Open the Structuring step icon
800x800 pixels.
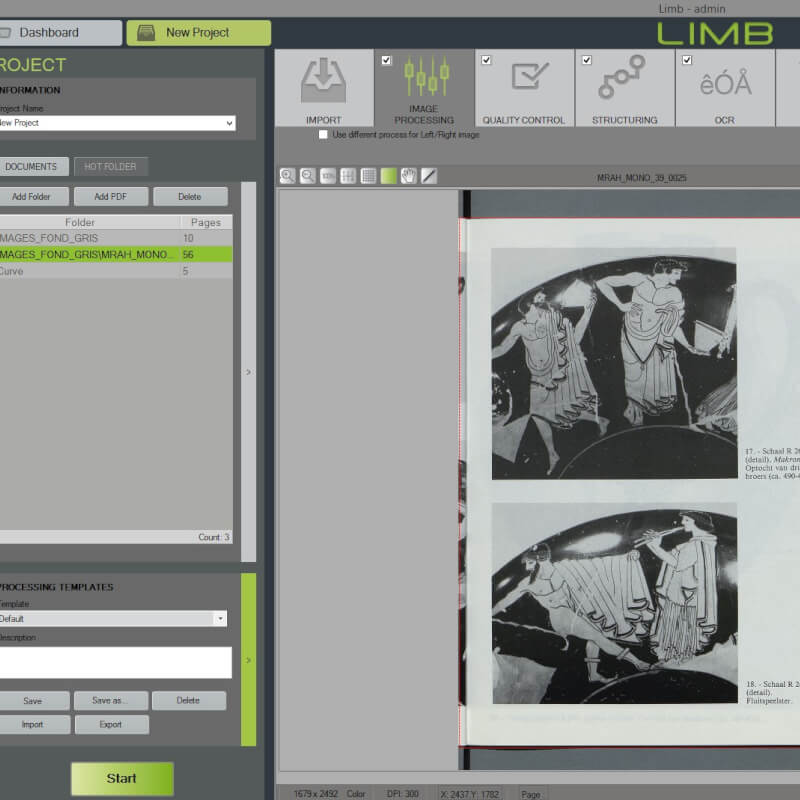(x=623, y=79)
